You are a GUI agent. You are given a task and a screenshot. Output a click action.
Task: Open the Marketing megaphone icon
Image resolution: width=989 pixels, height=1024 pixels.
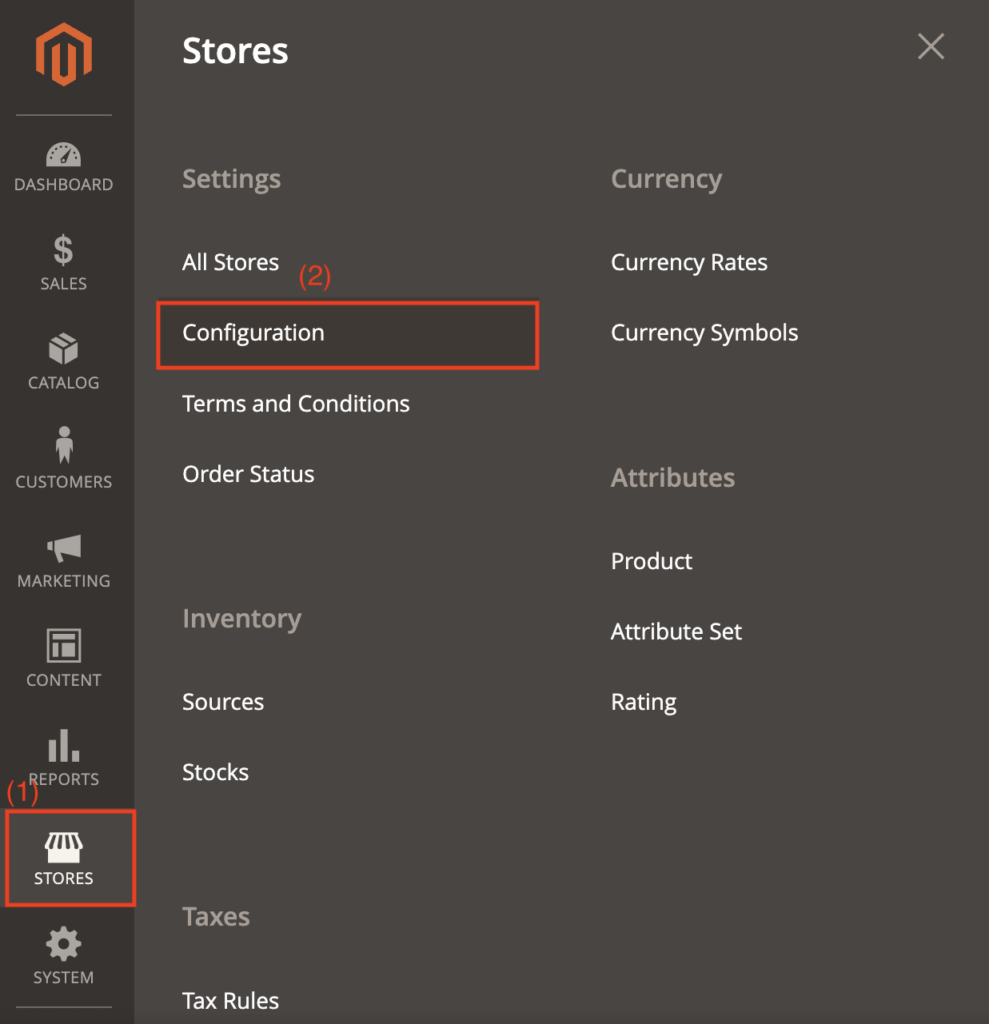(64, 547)
